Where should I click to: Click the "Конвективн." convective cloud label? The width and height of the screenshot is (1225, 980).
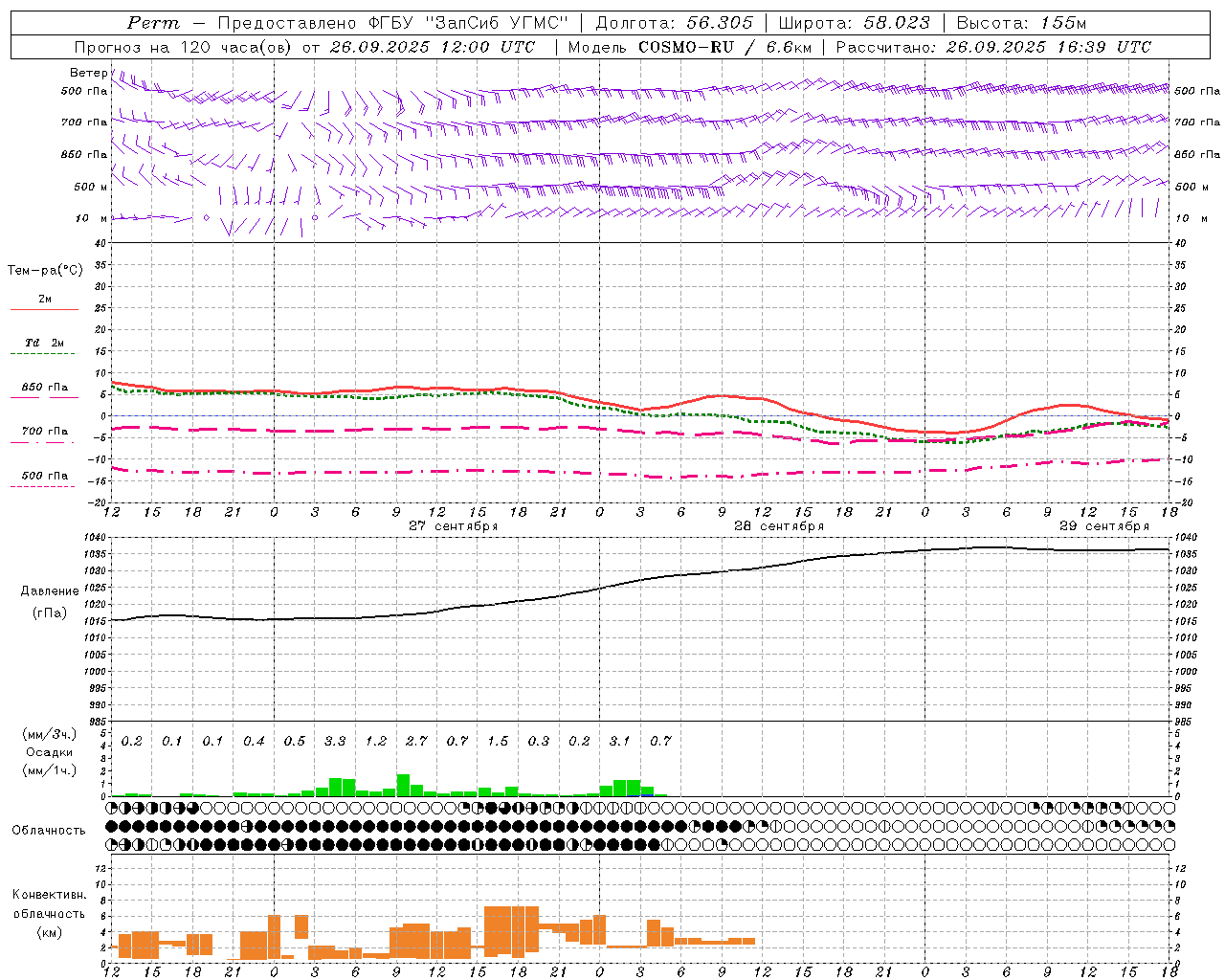(x=50, y=895)
